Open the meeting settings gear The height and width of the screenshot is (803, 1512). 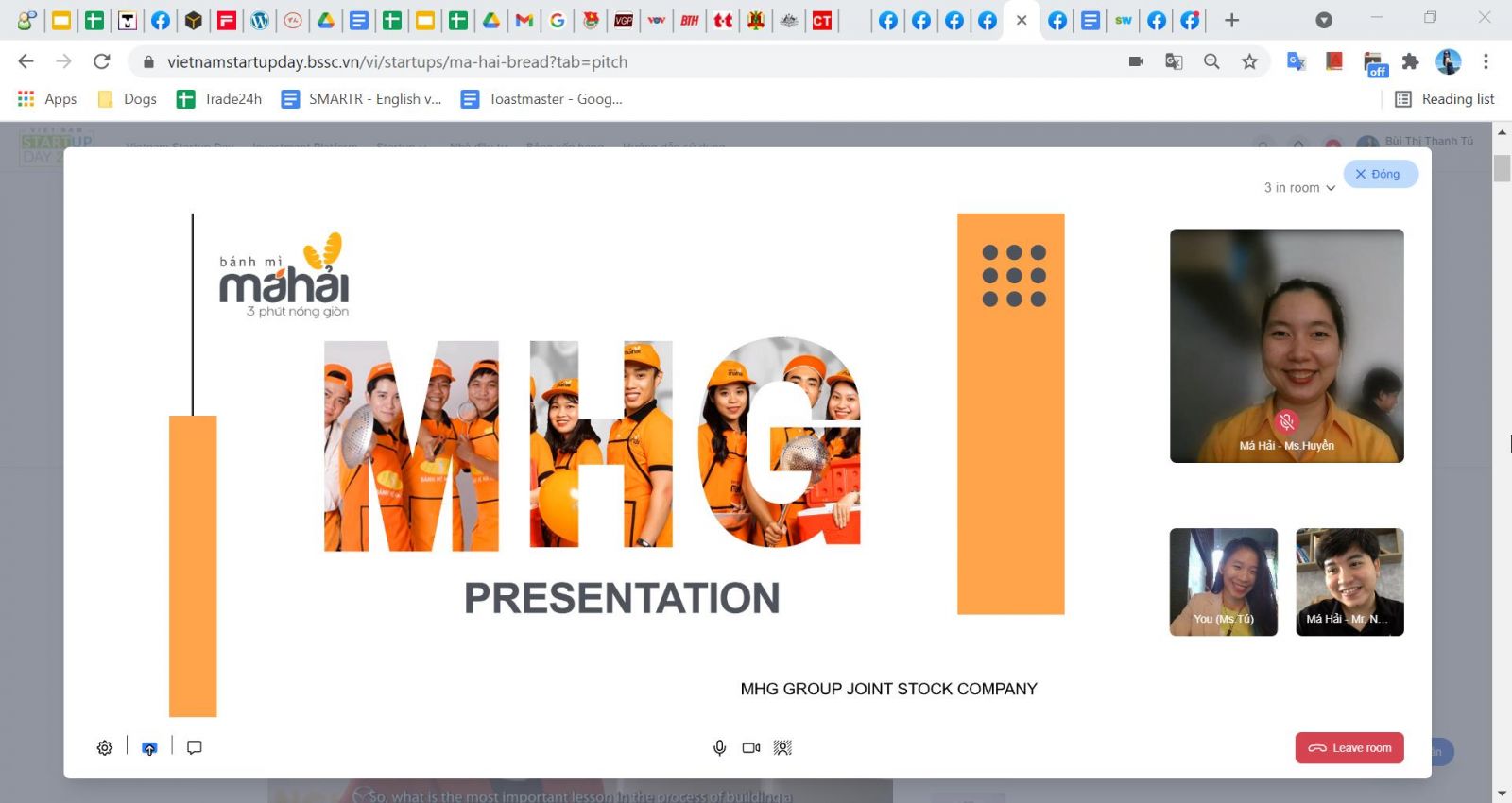105,747
